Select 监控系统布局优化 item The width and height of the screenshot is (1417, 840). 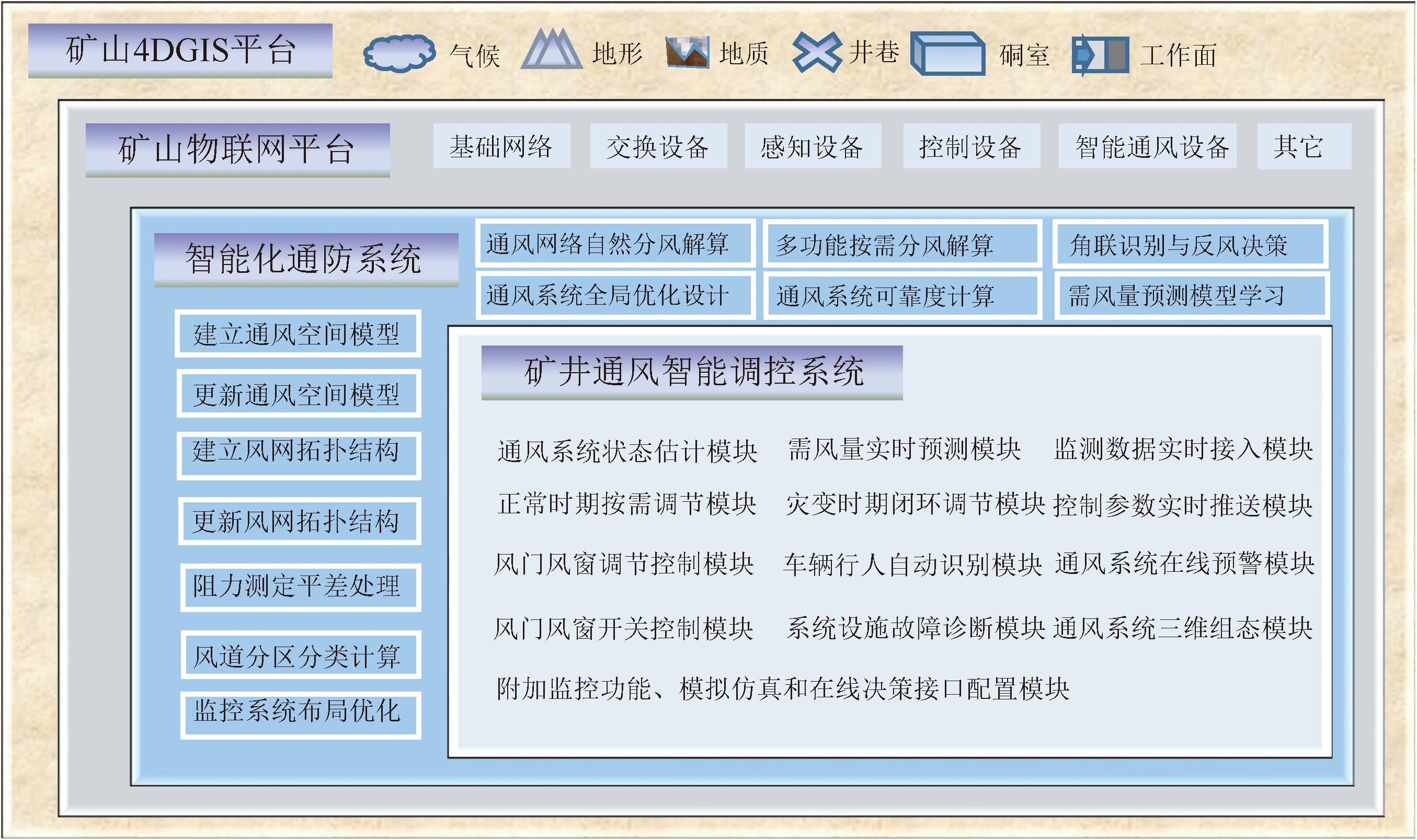(301, 715)
